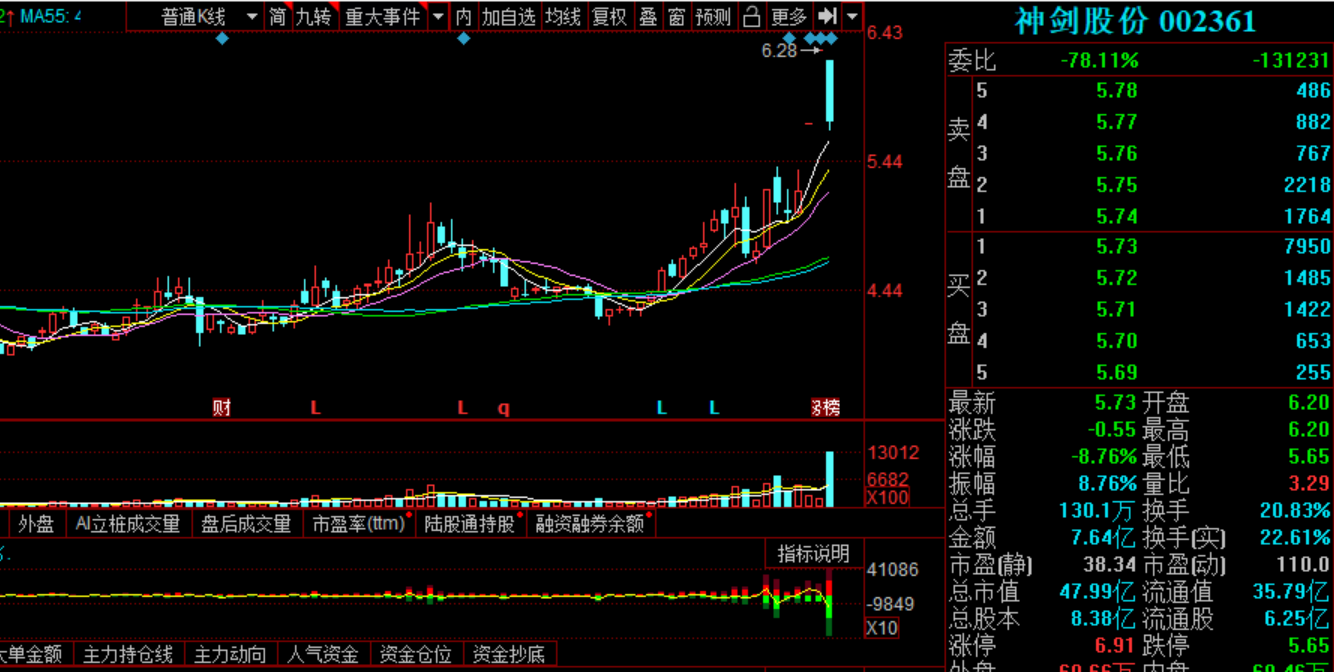This screenshot has height=672, width=1334.
Task: Click the 涨停 limit-up price 6.91
Action: pos(1115,645)
